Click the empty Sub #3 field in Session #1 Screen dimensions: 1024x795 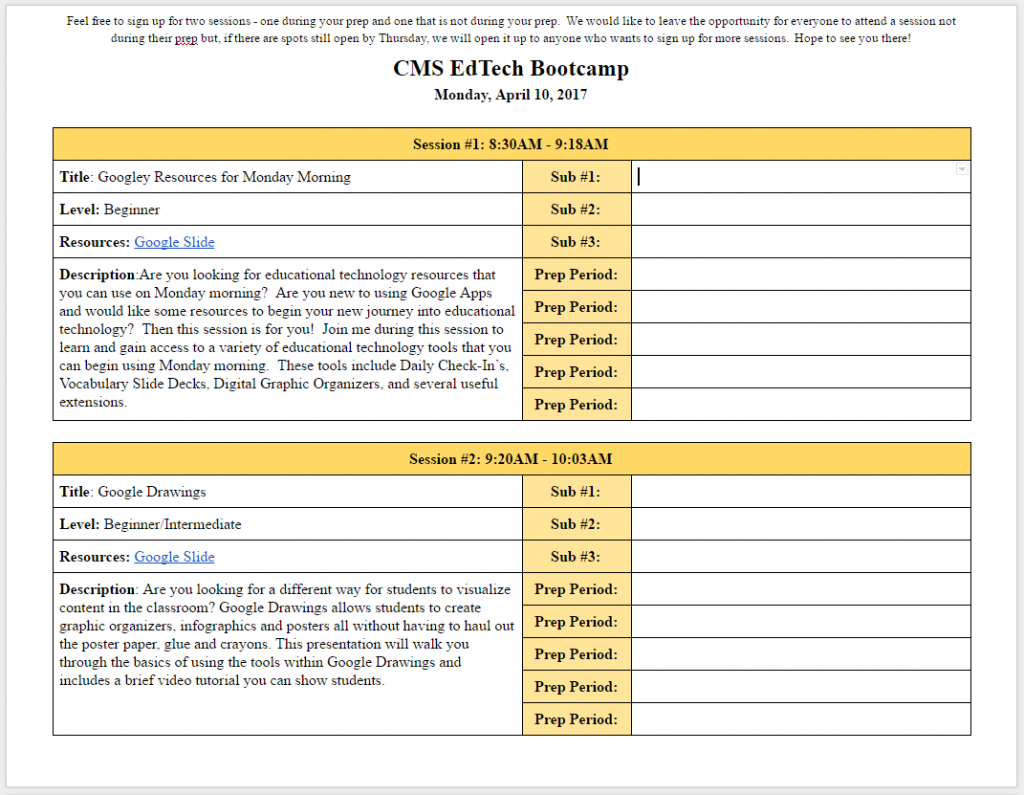pyautogui.click(x=801, y=242)
